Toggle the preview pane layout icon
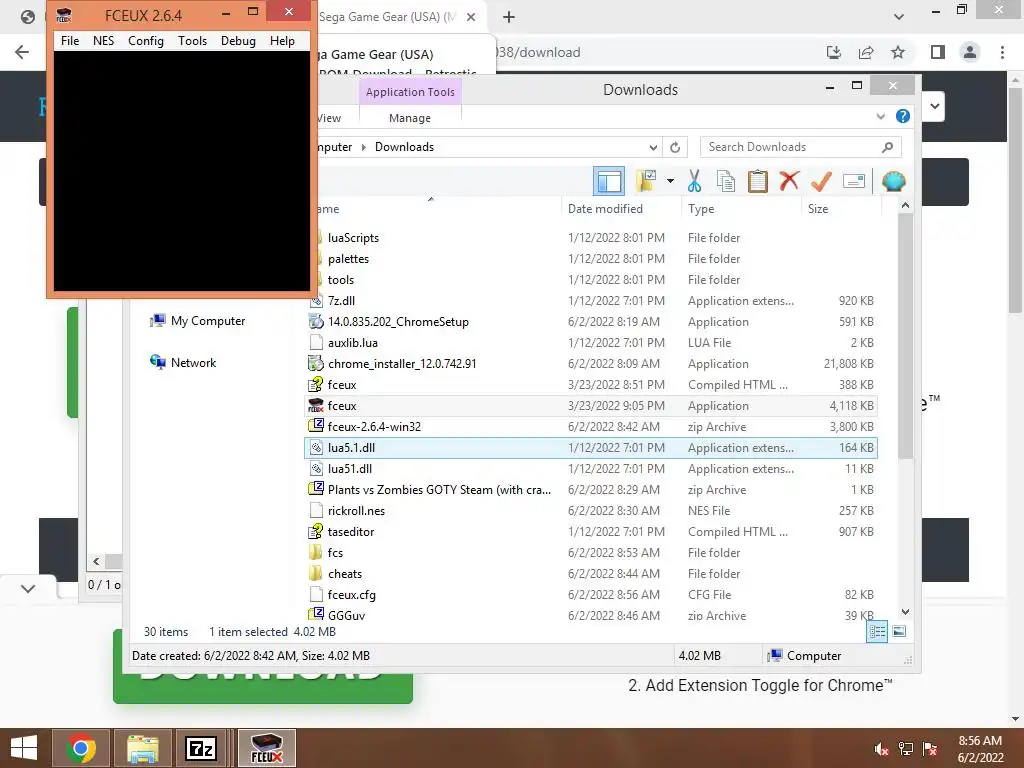The height and width of the screenshot is (768, 1024). pyautogui.click(x=609, y=181)
